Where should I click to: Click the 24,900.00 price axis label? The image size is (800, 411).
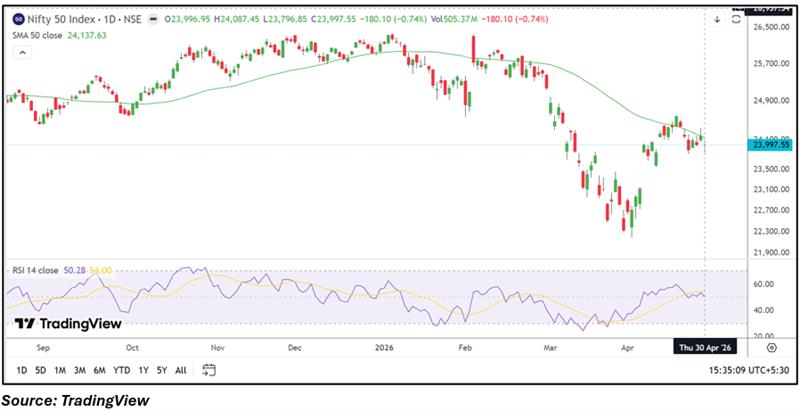[771, 101]
